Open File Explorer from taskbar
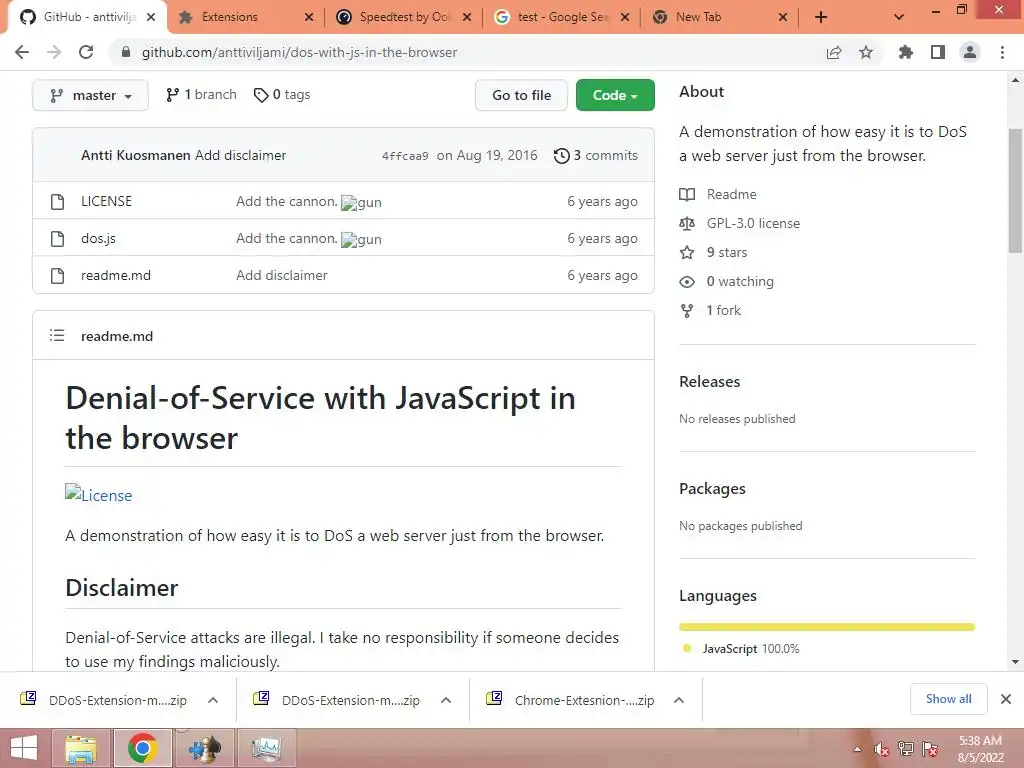Image resolution: width=1024 pixels, height=768 pixels. 81,748
